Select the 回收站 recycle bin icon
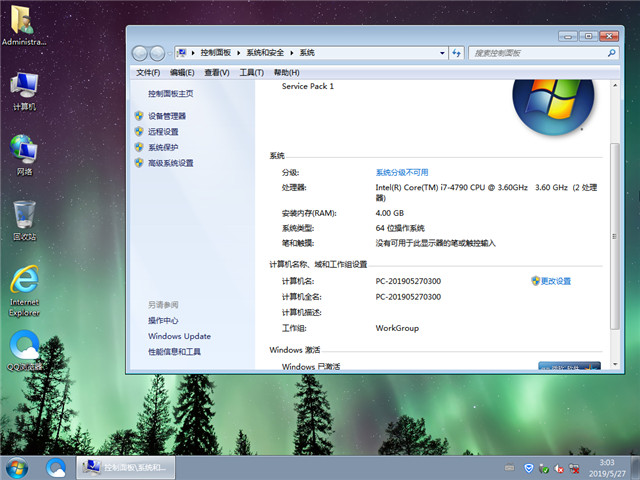 (x=24, y=221)
